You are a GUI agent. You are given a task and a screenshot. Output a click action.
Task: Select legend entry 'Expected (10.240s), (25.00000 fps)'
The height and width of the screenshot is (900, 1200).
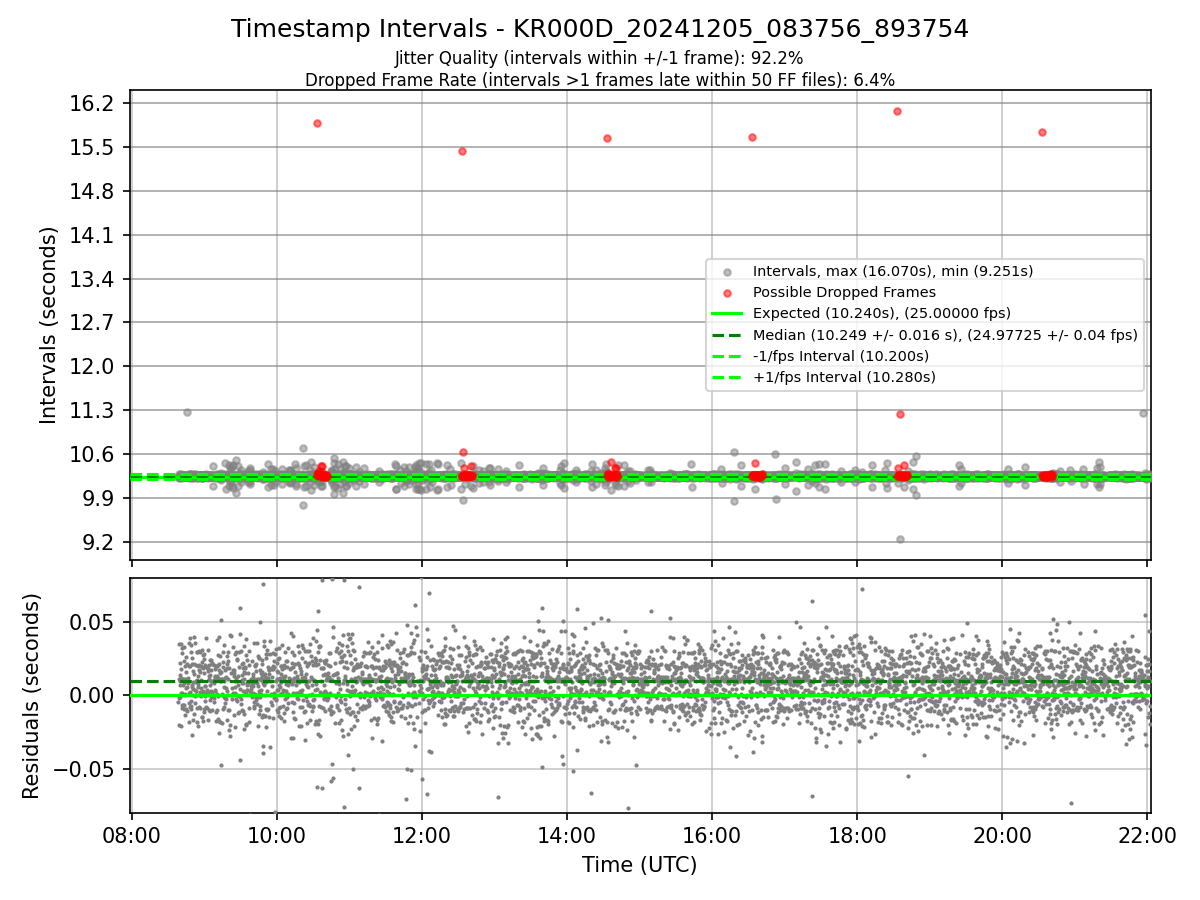(x=881, y=313)
